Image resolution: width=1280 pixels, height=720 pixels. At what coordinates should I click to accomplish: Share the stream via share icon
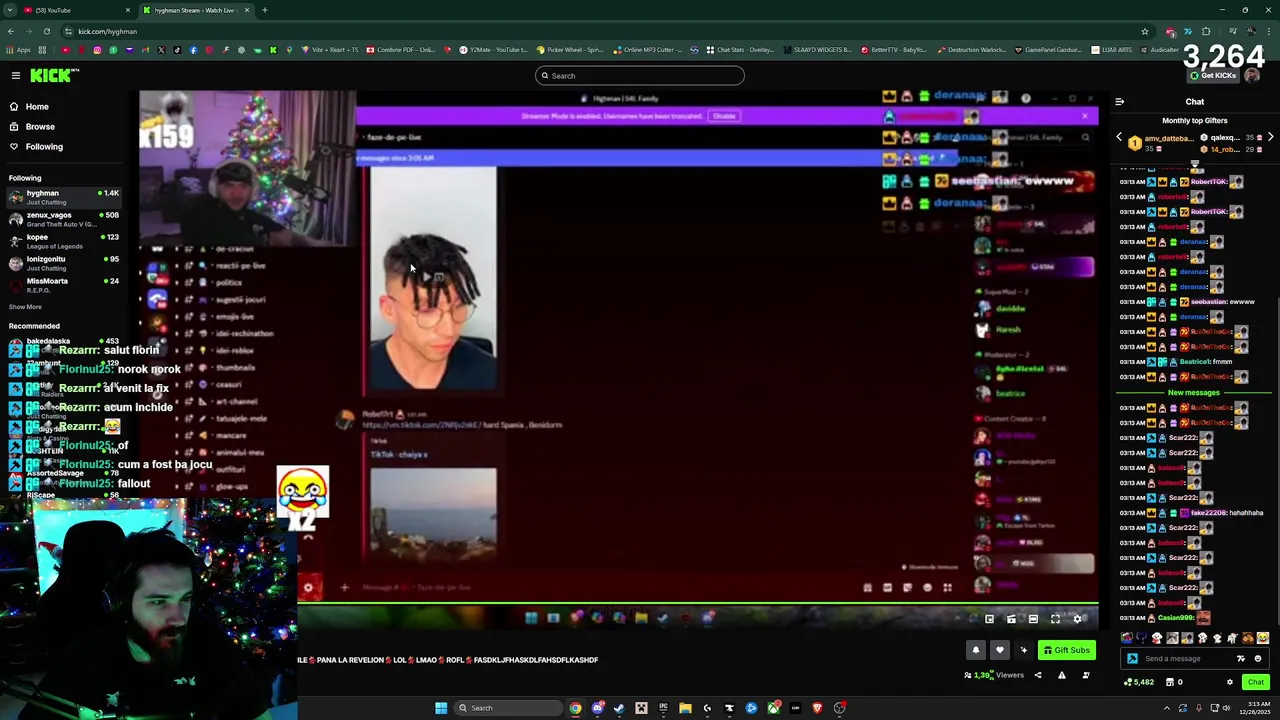(x=1037, y=675)
